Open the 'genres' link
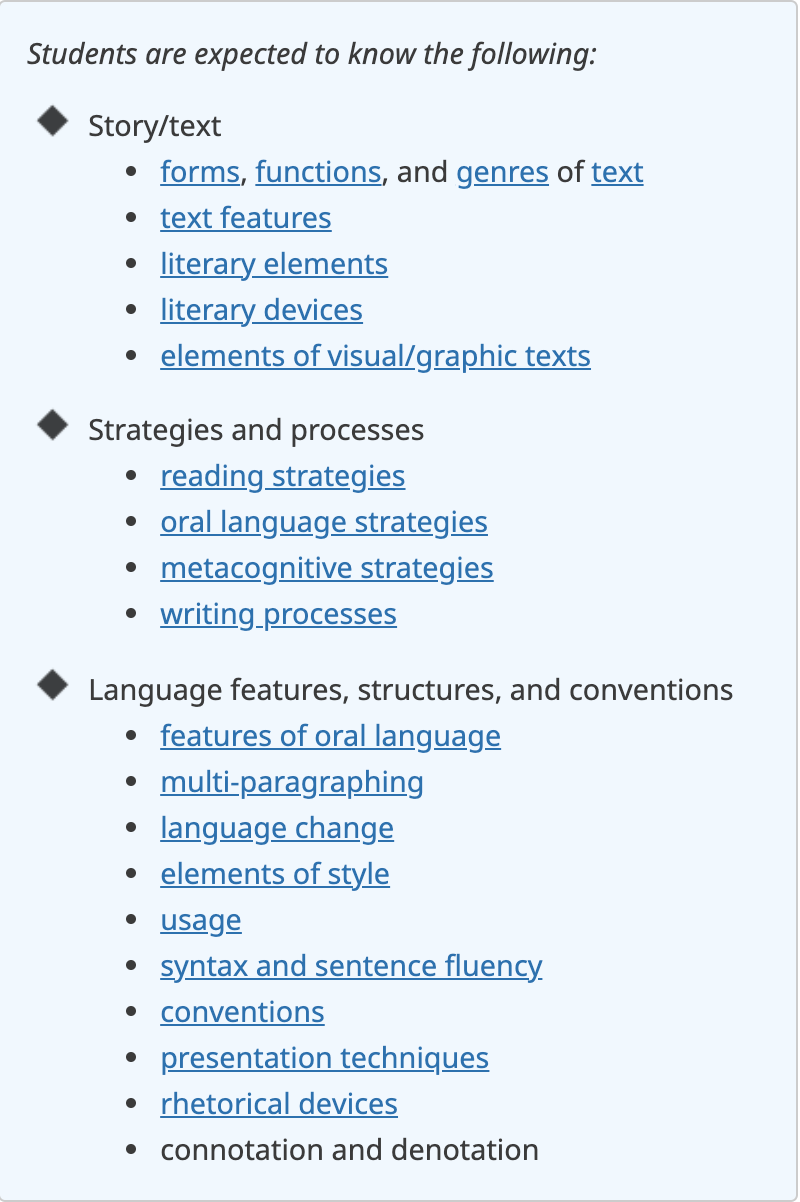Image resolution: width=800 pixels, height=1202 pixels. coord(502,173)
